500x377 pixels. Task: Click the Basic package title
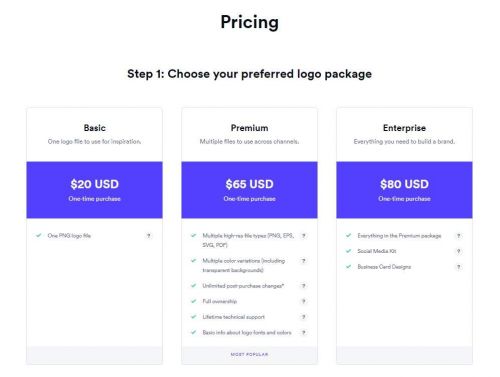95,128
